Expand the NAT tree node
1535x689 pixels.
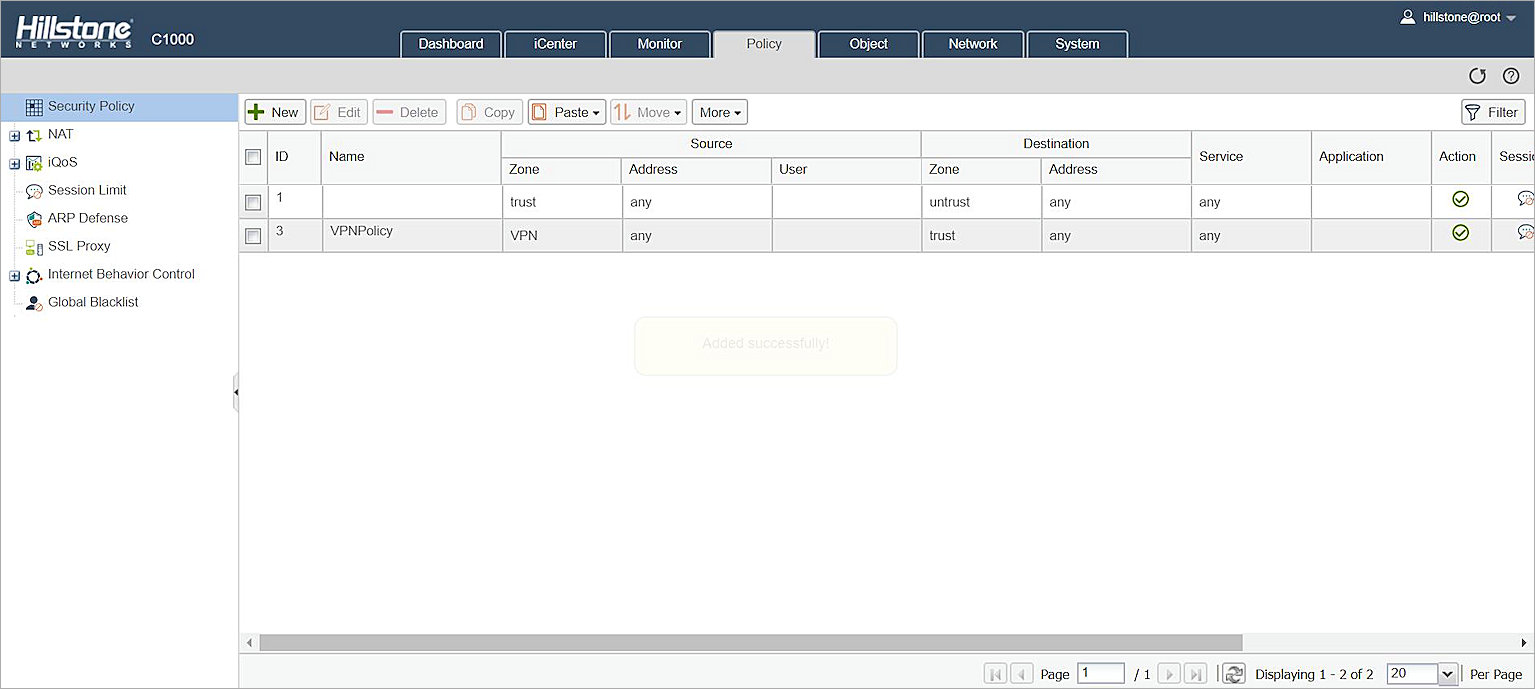tap(14, 135)
